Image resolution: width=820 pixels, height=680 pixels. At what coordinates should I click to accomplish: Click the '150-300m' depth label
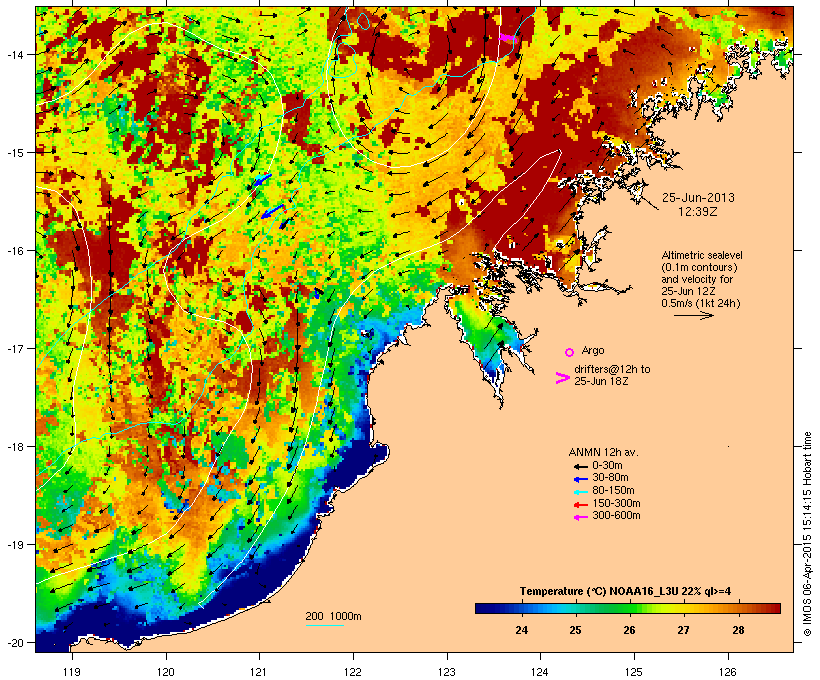click(x=616, y=503)
